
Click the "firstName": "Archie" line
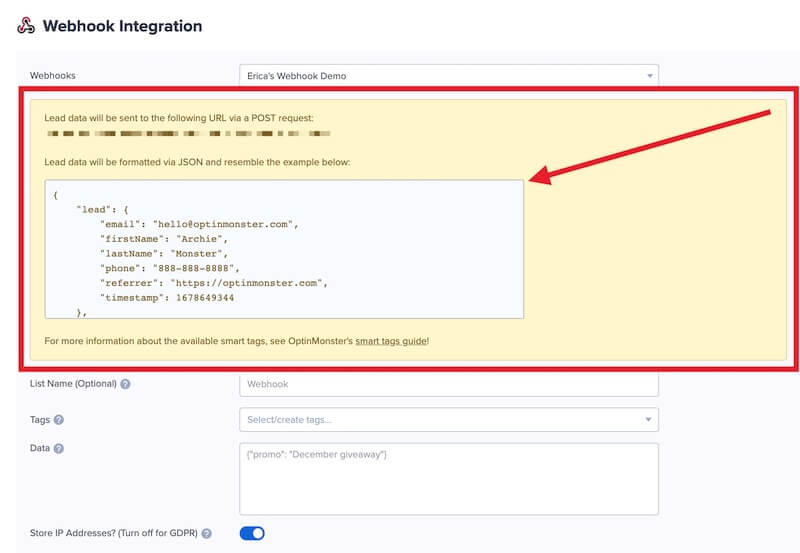click(164, 239)
